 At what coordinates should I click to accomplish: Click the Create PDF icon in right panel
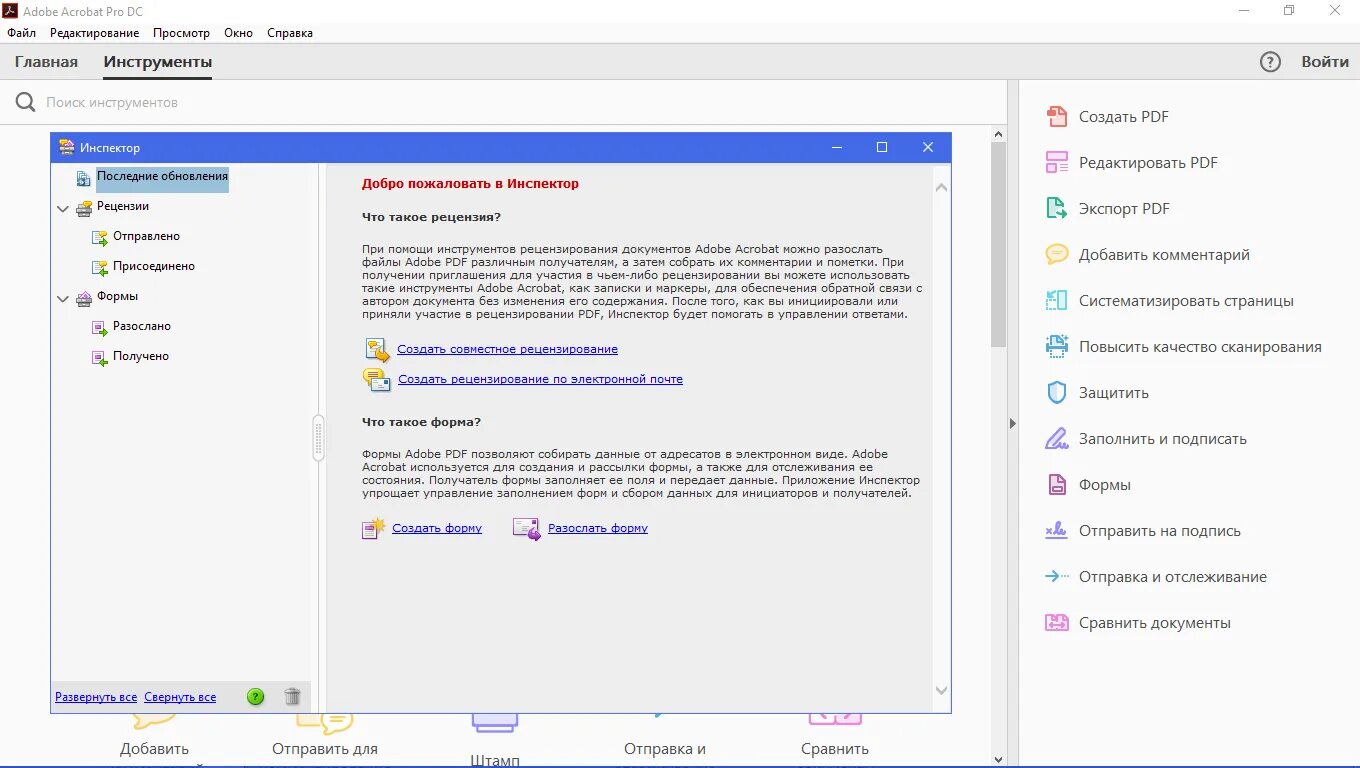pyautogui.click(x=1056, y=117)
